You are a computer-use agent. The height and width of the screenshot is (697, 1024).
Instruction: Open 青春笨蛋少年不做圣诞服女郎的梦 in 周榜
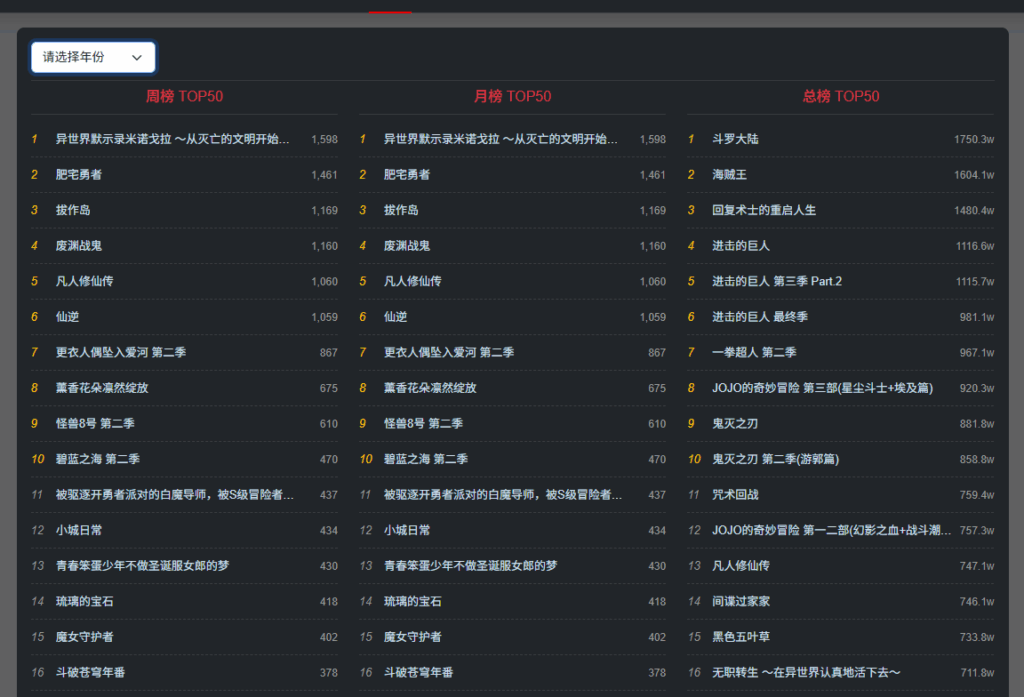tap(142, 566)
